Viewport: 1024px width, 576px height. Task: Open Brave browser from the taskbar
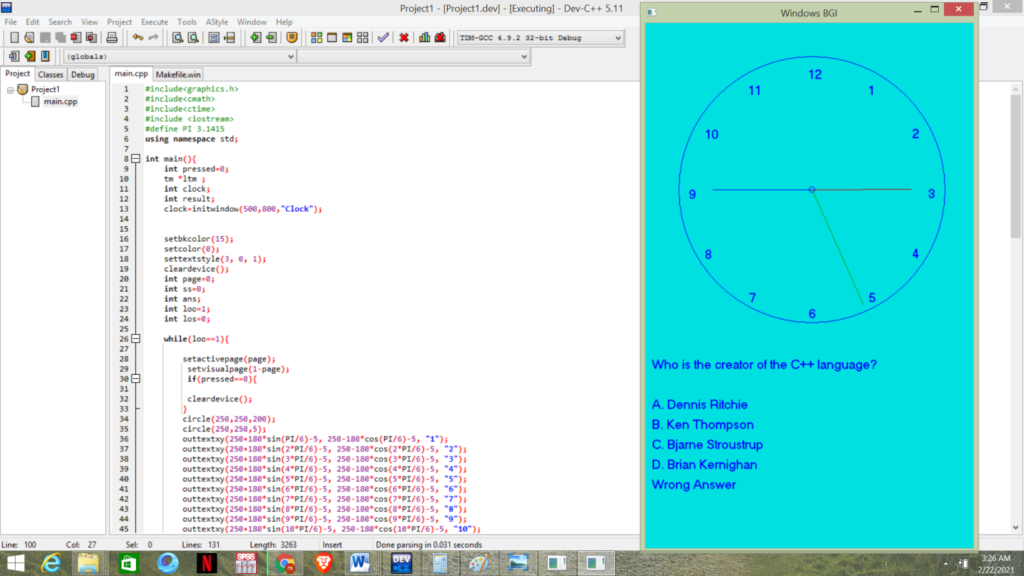pos(323,563)
